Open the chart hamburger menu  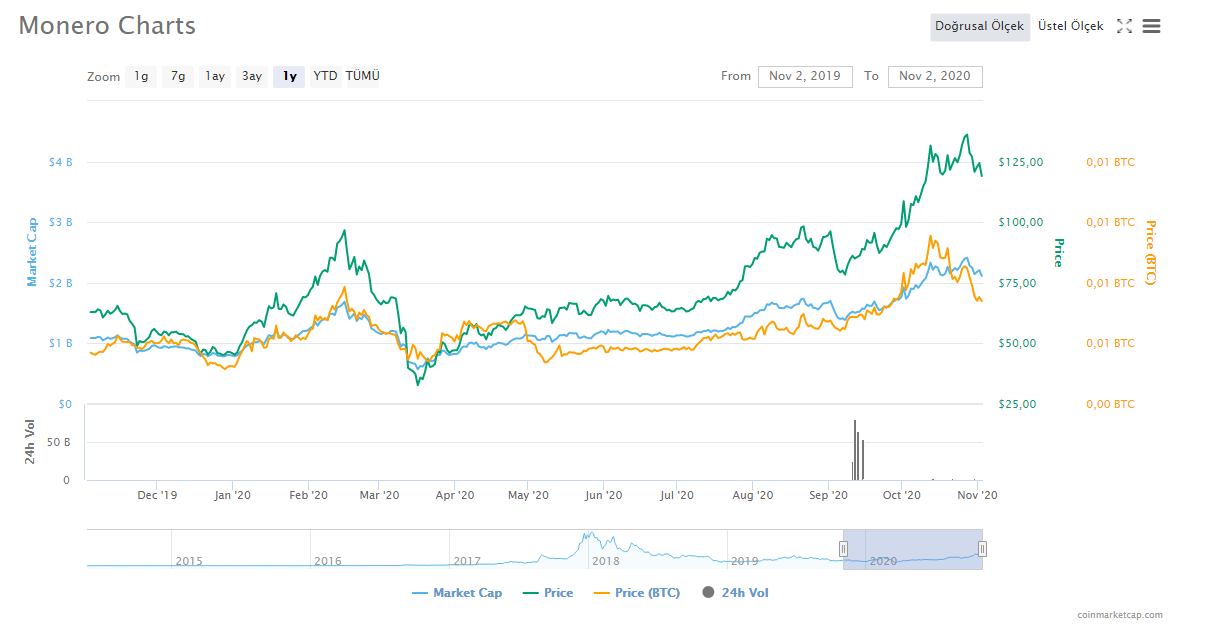tap(1151, 27)
